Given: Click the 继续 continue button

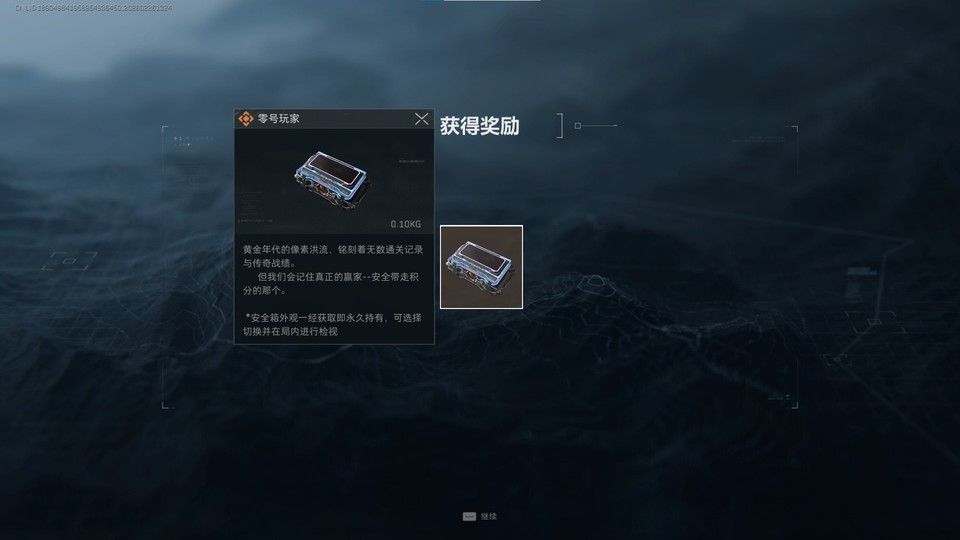Looking at the screenshot, I should point(489,516).
